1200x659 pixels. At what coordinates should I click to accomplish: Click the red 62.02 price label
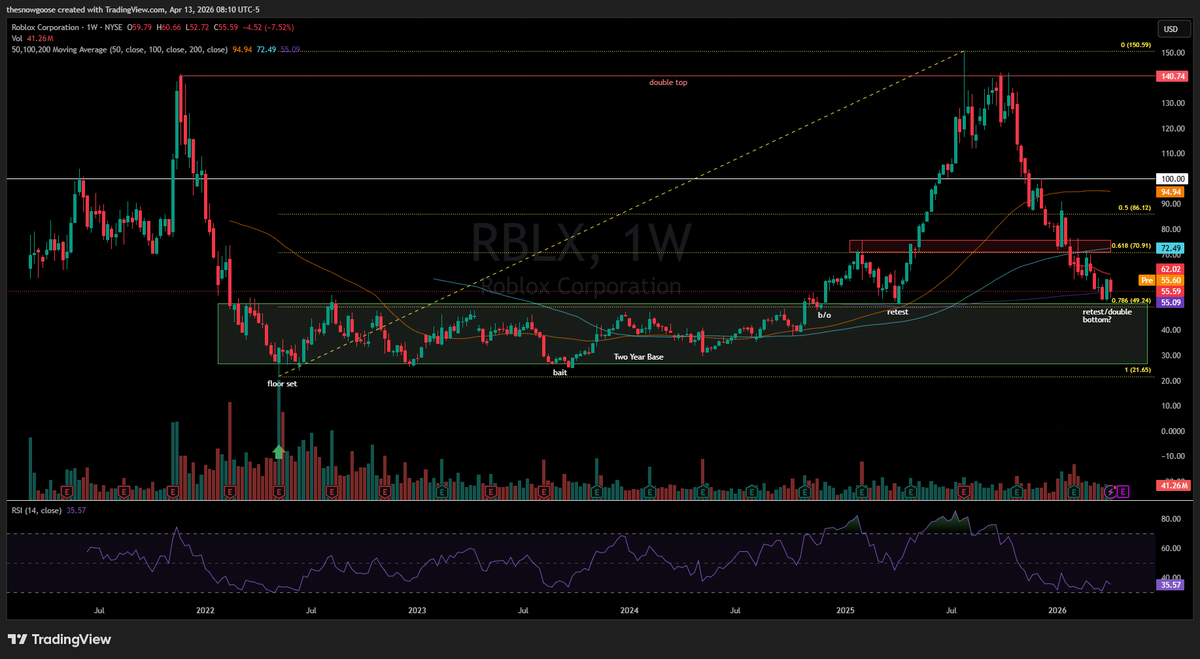pyautogui.click(x=1169, y=270)
